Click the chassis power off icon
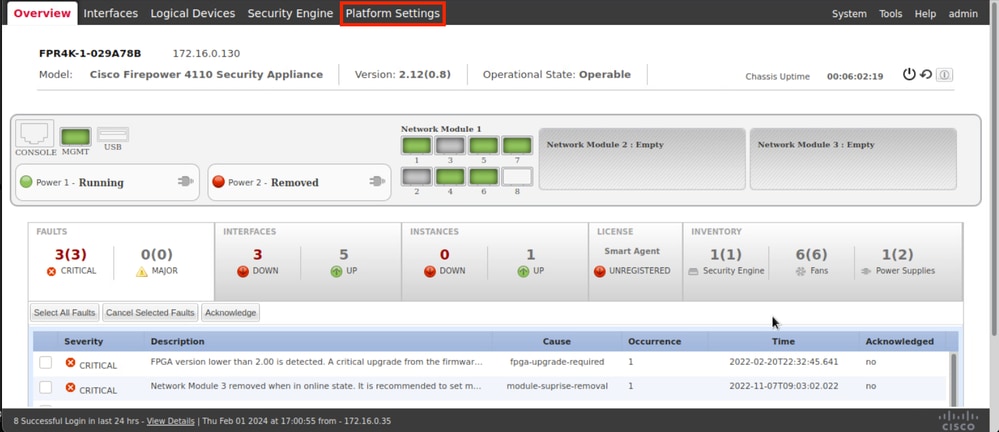This screenshot has height=432, width=999. coord(909,75)
